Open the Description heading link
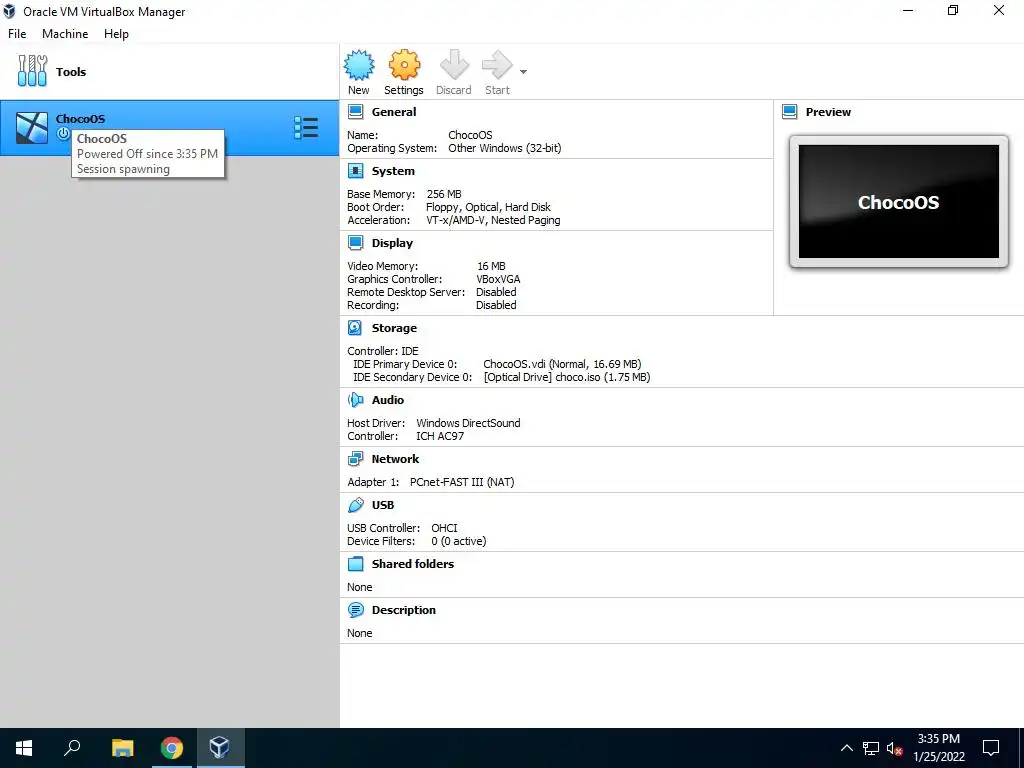Screen dimensions: 1024x768 [404, 610]
